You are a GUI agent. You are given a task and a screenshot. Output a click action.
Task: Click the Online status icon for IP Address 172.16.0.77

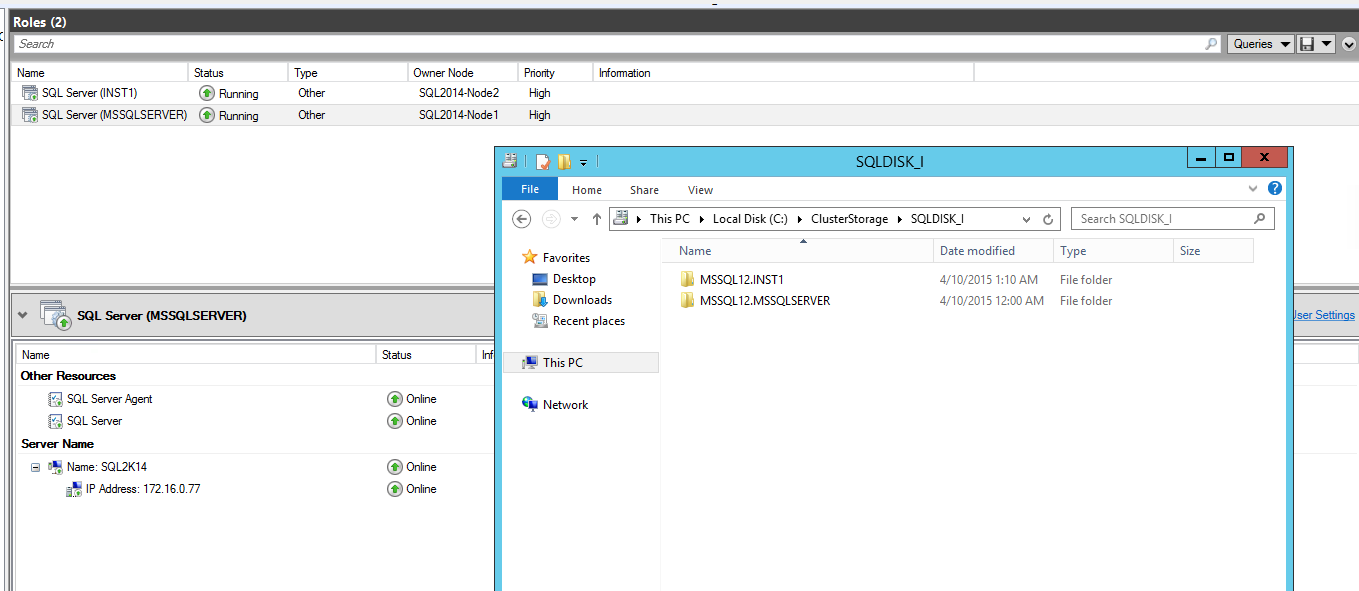[x=395, y=489]
